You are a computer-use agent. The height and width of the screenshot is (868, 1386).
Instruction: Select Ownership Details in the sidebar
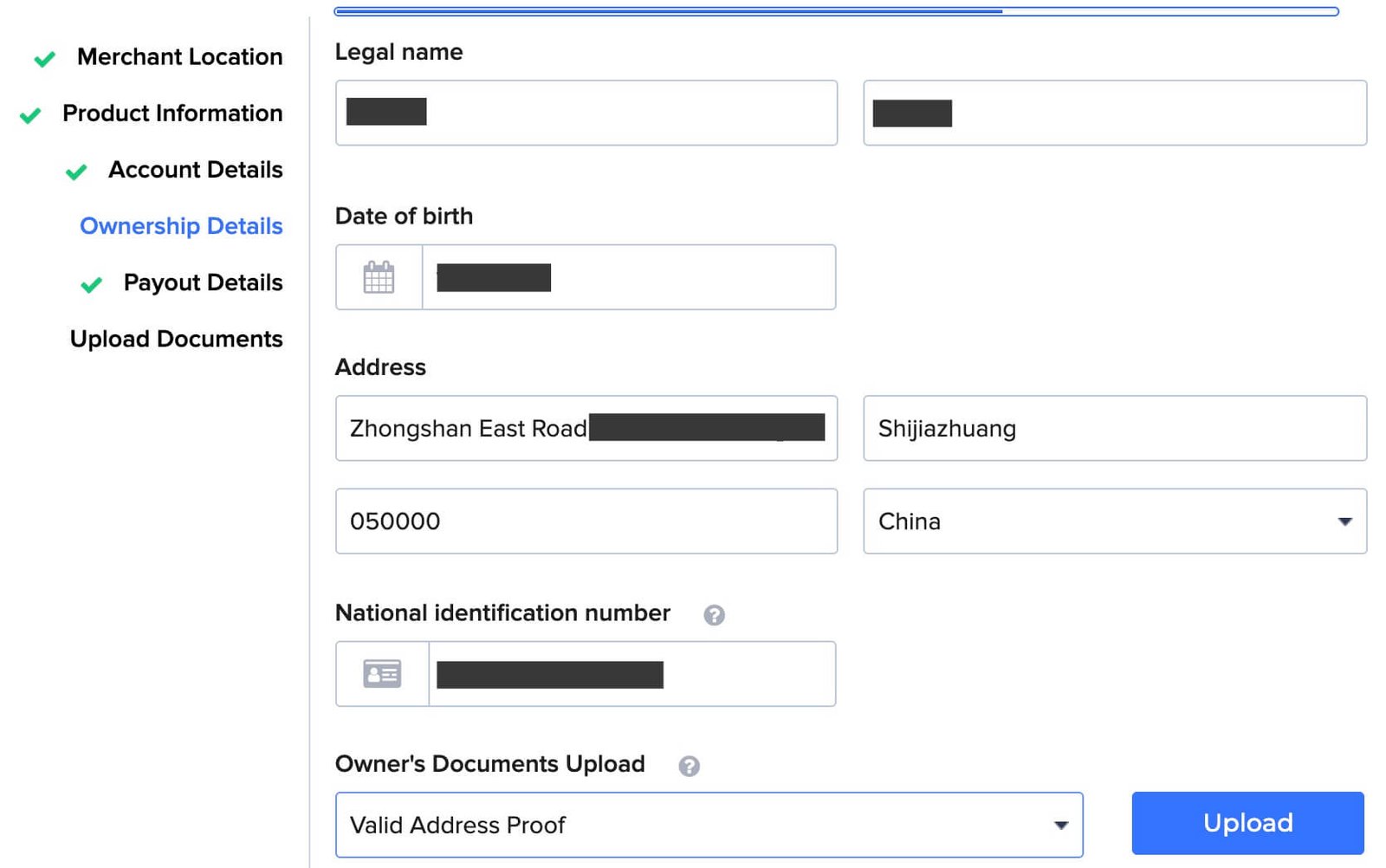pos(181,226)
